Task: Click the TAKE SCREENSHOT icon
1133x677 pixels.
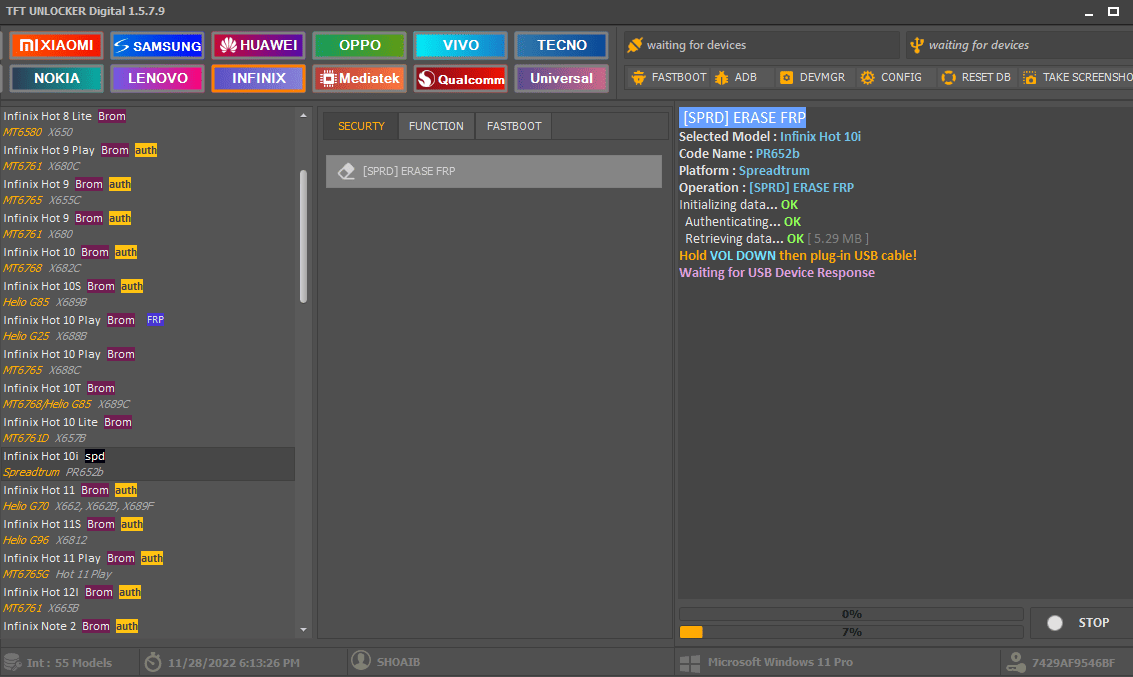Action: (x=1030, y=77)
